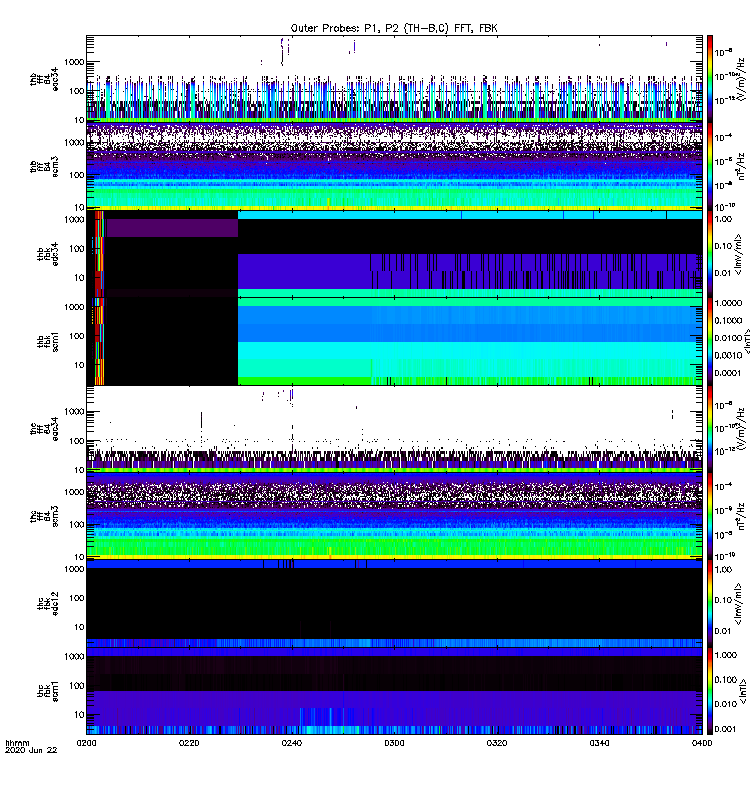Screen dimensions: 750x800
Task: Click the 10 y-axis tick of thc fbk edc12
Action: (x=79, y=627)
